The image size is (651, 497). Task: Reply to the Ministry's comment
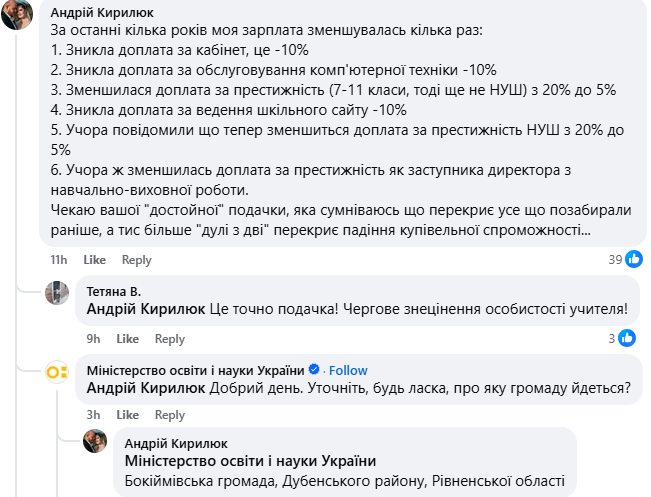tap(170, 415)
